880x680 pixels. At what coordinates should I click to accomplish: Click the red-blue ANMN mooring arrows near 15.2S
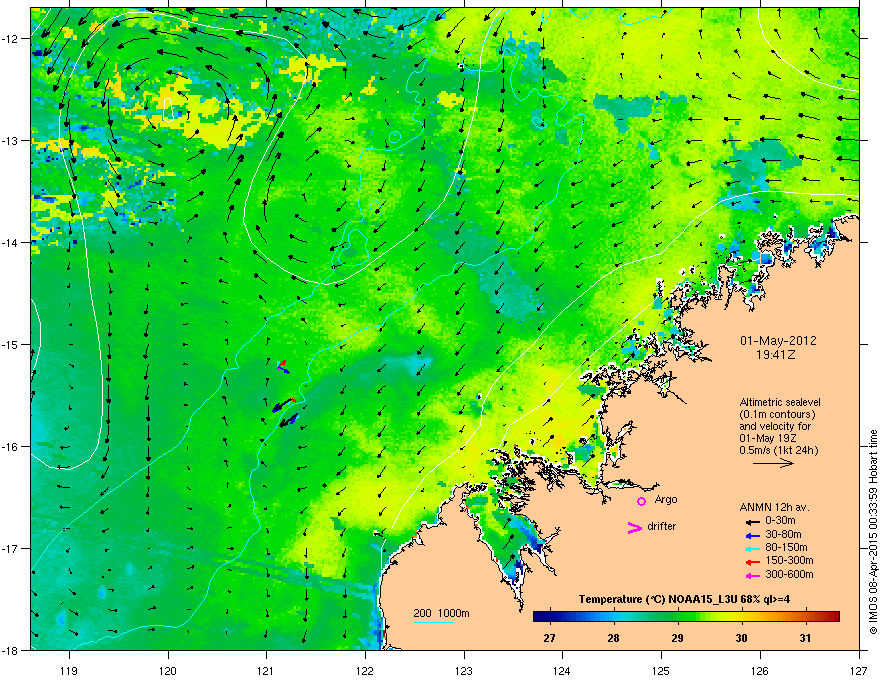coord(283,367)
